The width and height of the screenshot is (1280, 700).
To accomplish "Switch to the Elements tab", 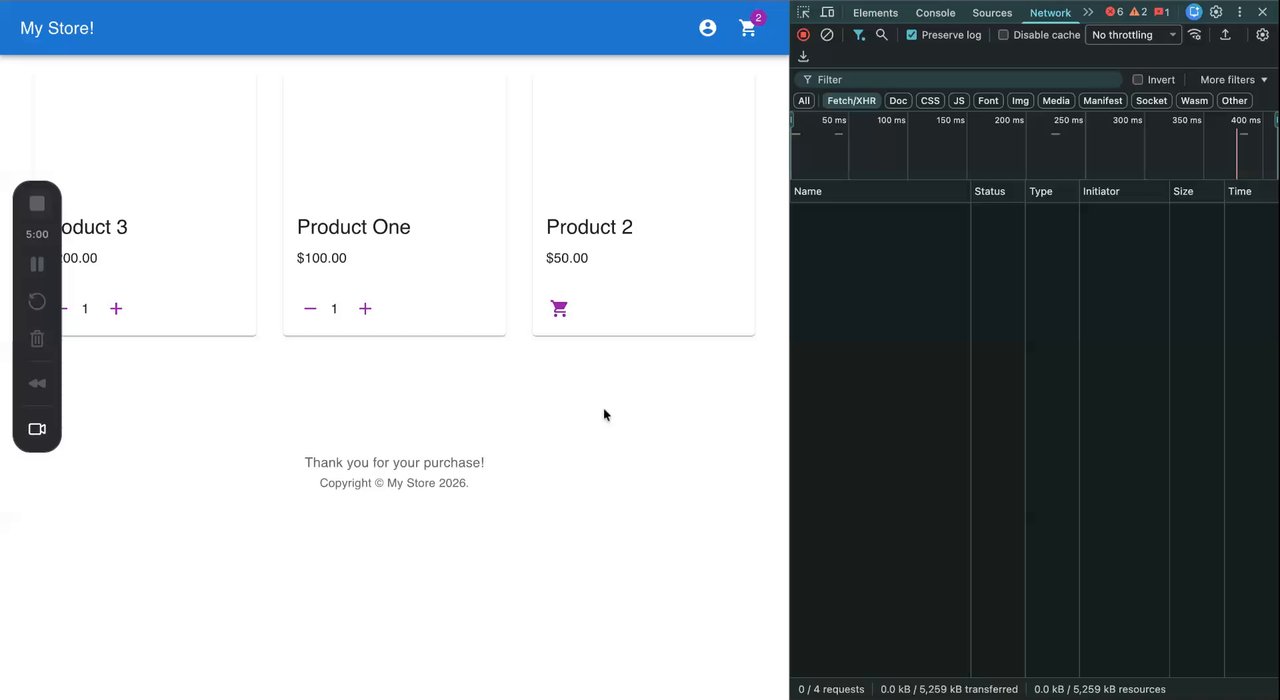I will tap(875, 13).
